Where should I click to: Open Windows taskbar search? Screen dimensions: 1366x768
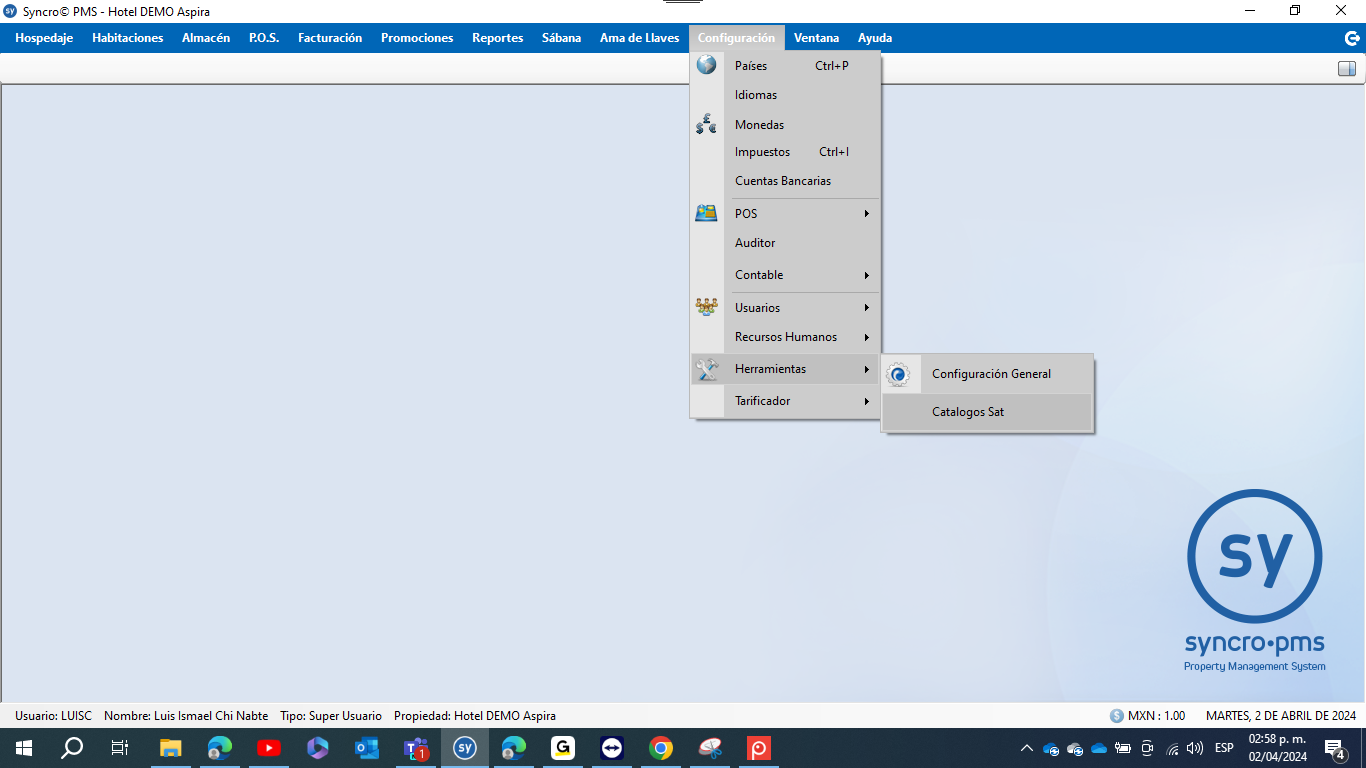[x=72, y=748]
